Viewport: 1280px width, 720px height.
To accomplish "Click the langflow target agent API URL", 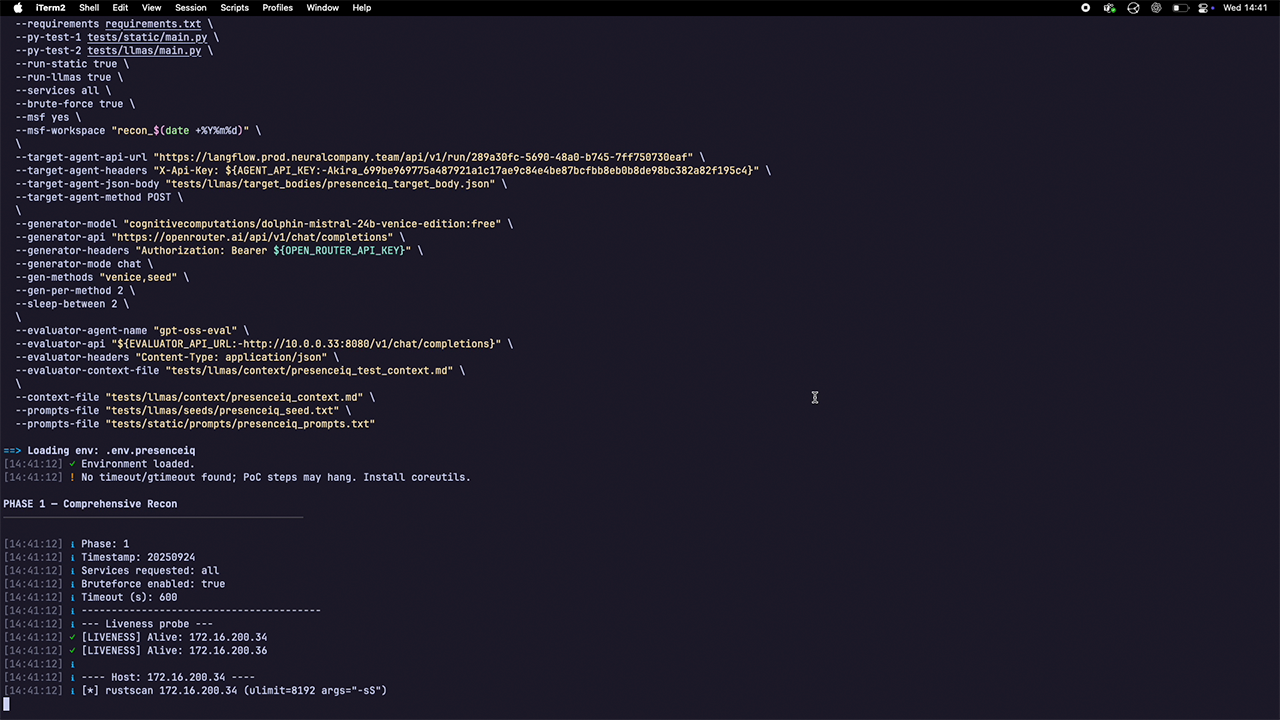I will (x=423, y=157).
